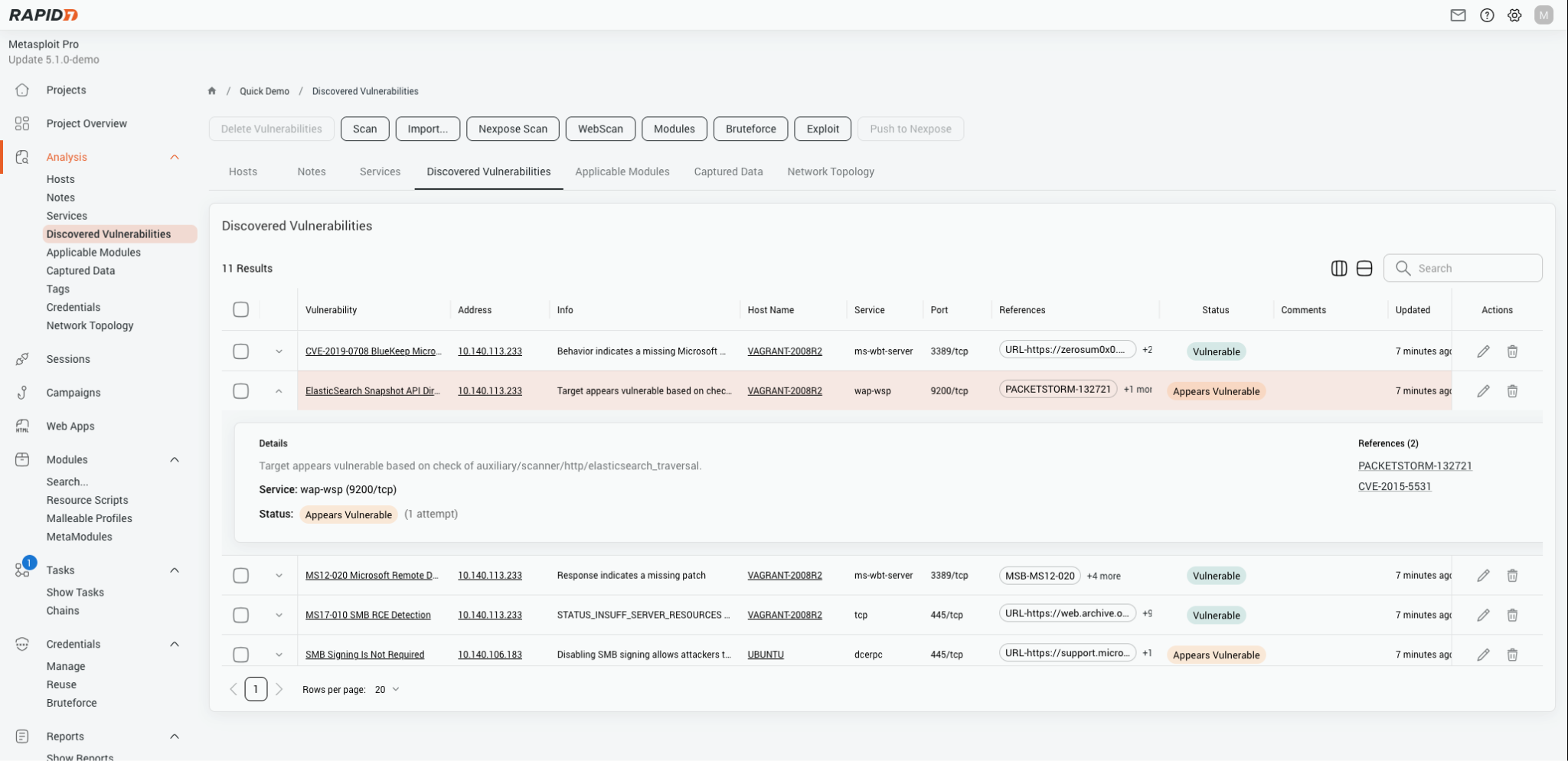Click the vulnerabilities Search field
Image resolution: width=1568 pixels, height=761 pixels.
(1462, 268)
